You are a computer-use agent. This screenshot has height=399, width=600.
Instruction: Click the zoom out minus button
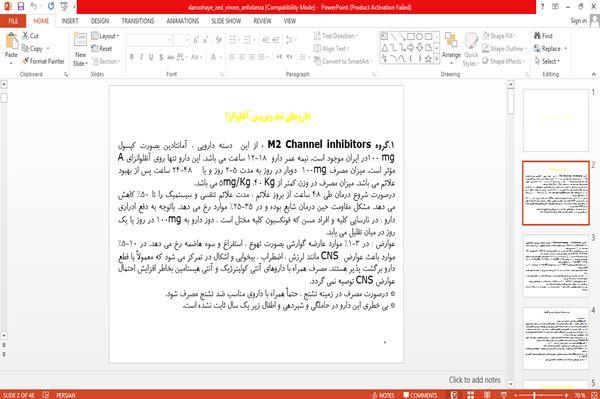[515, 395]
